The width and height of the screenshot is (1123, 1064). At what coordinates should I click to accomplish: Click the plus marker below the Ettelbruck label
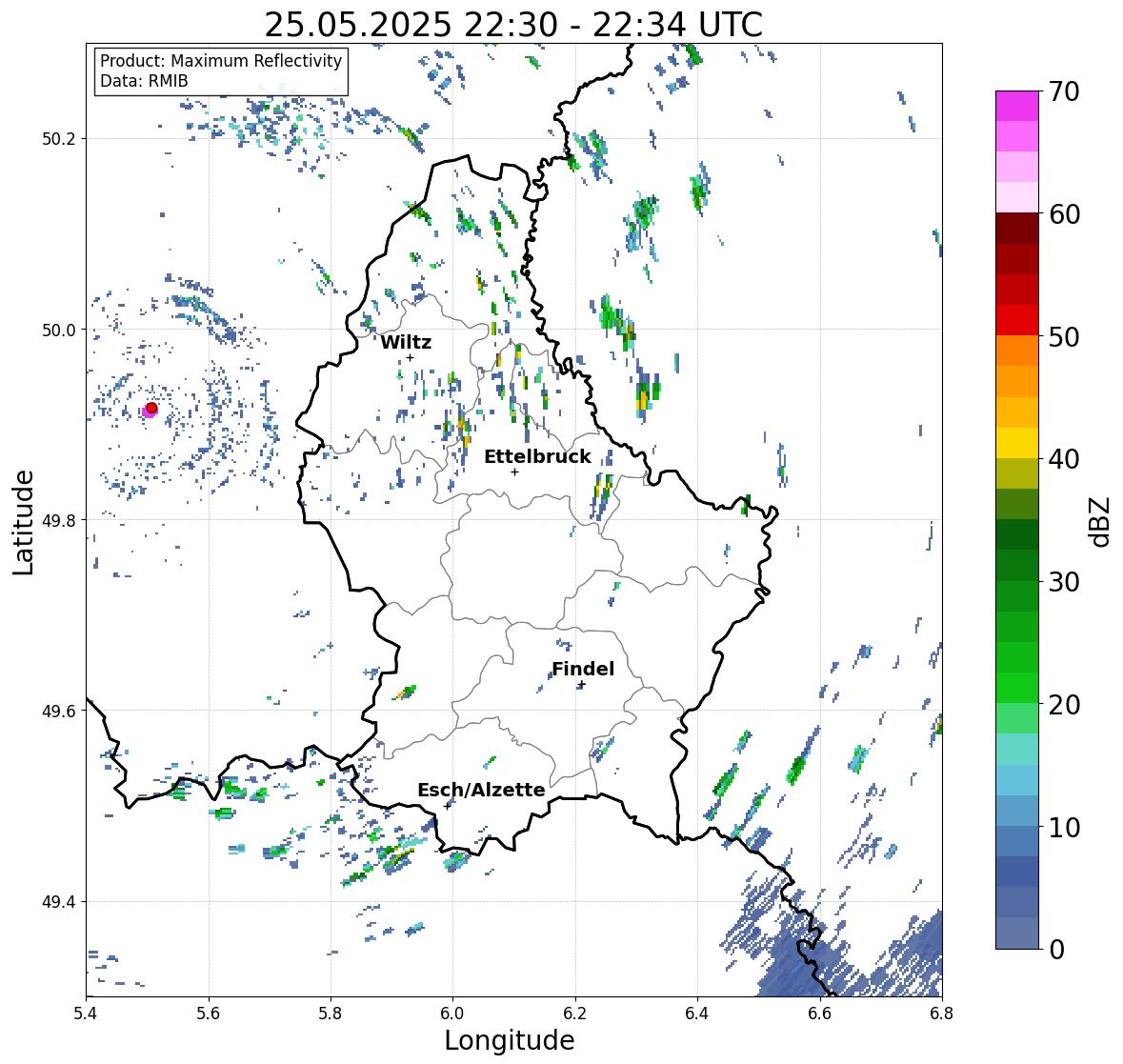coord(514,472)
